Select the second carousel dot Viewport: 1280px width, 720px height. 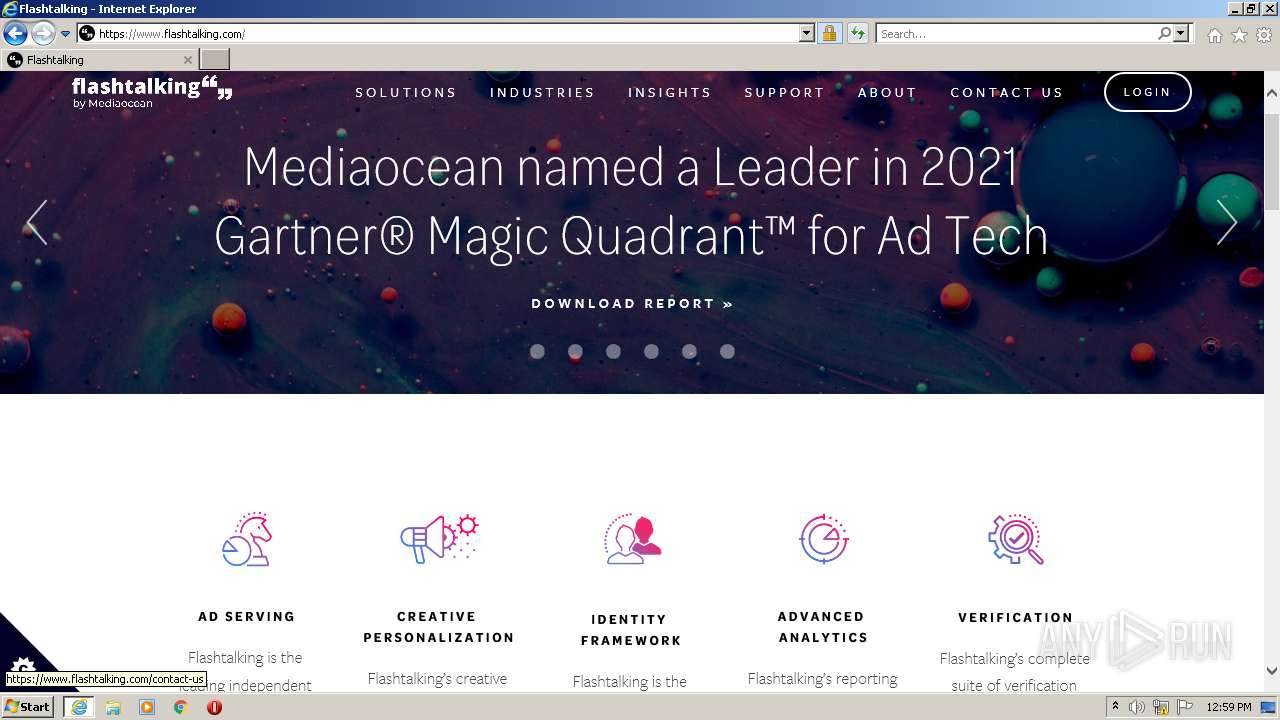coord(575,351)
